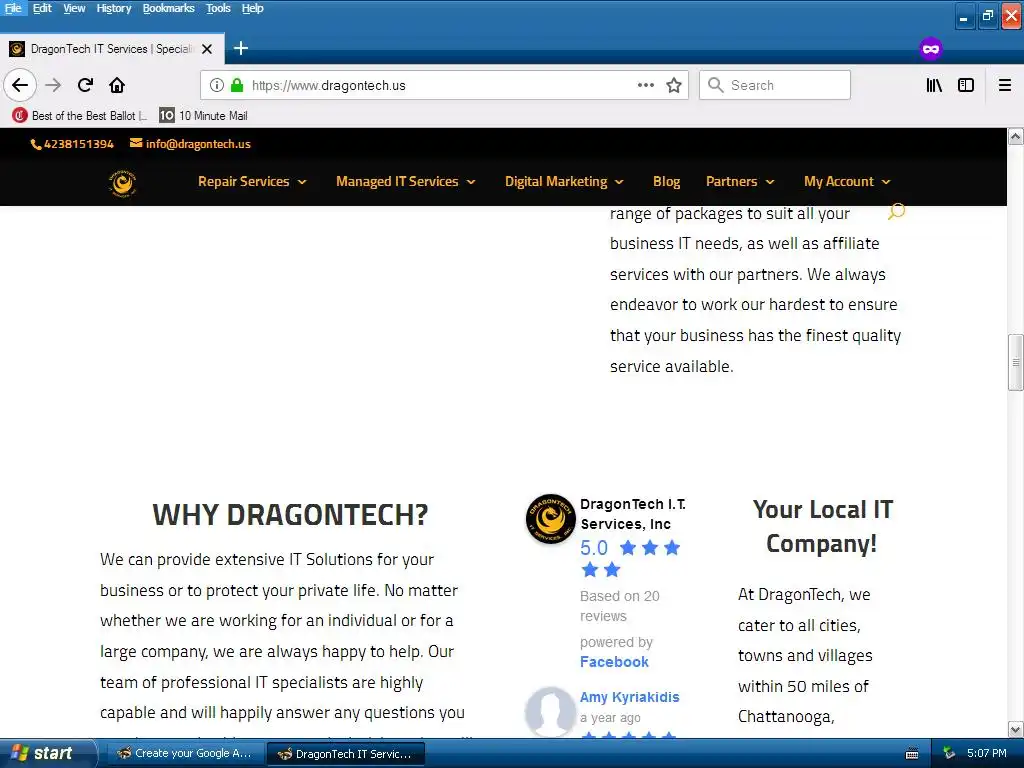Open the File menu

[13, 8]
